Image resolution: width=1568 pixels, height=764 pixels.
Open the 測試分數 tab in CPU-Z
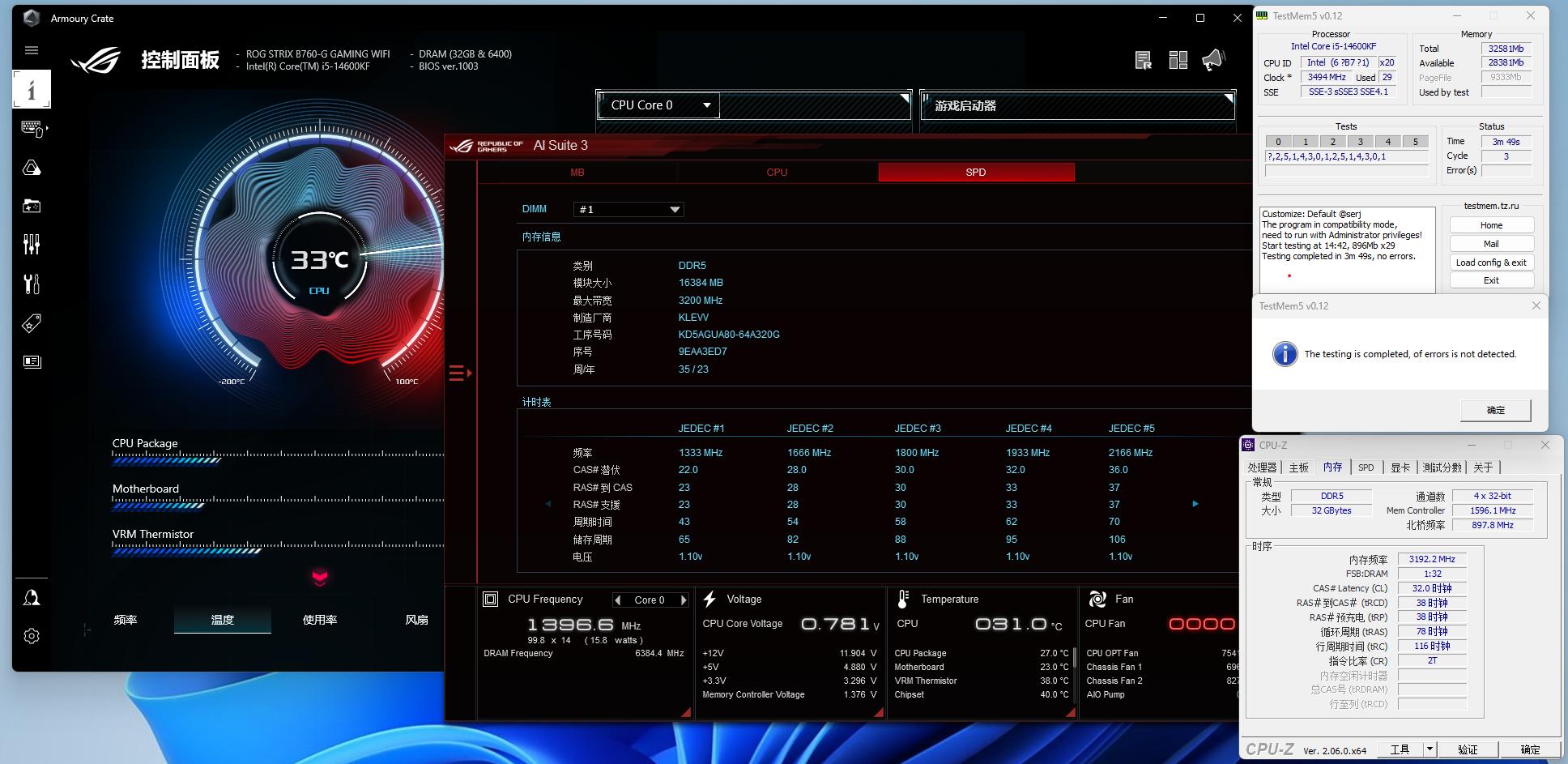1442,467
